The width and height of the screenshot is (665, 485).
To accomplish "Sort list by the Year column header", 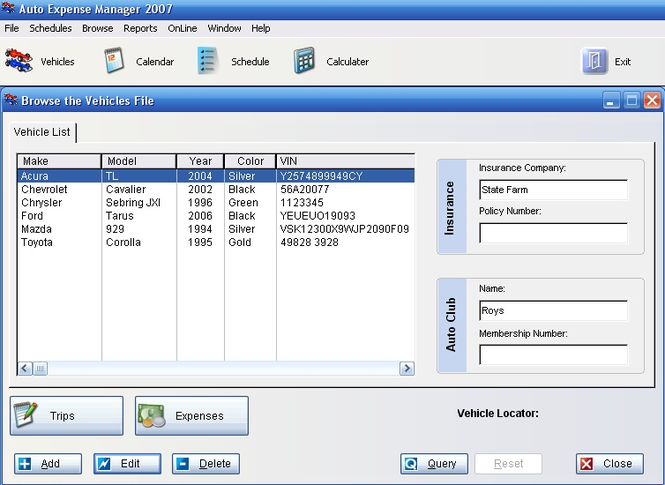I will [x=201, y=161].
